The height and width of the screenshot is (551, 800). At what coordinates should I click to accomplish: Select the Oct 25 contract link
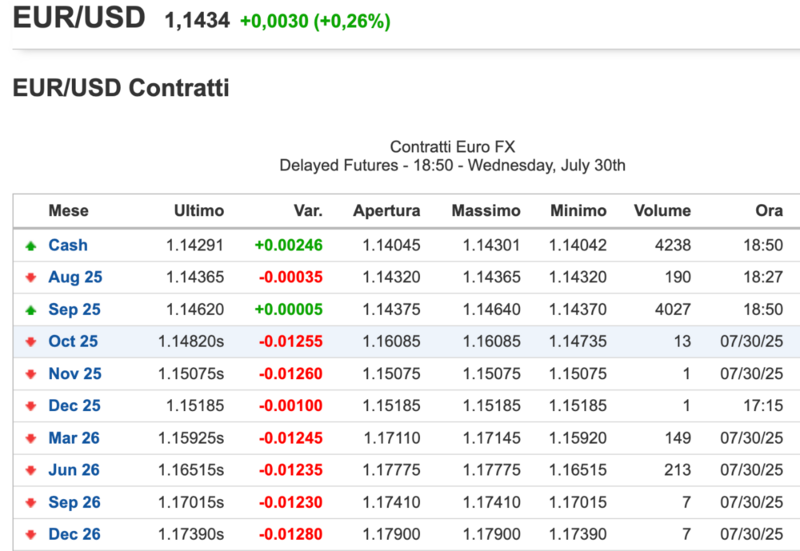click(x=73, y=341)
